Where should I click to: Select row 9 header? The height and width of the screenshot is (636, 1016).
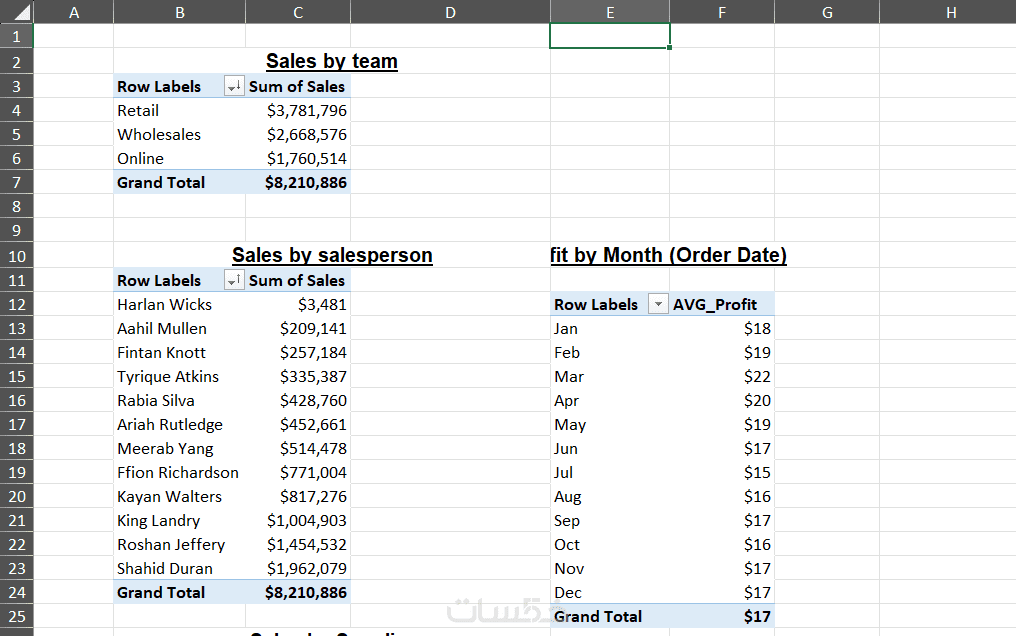click(x=16, y=230)
